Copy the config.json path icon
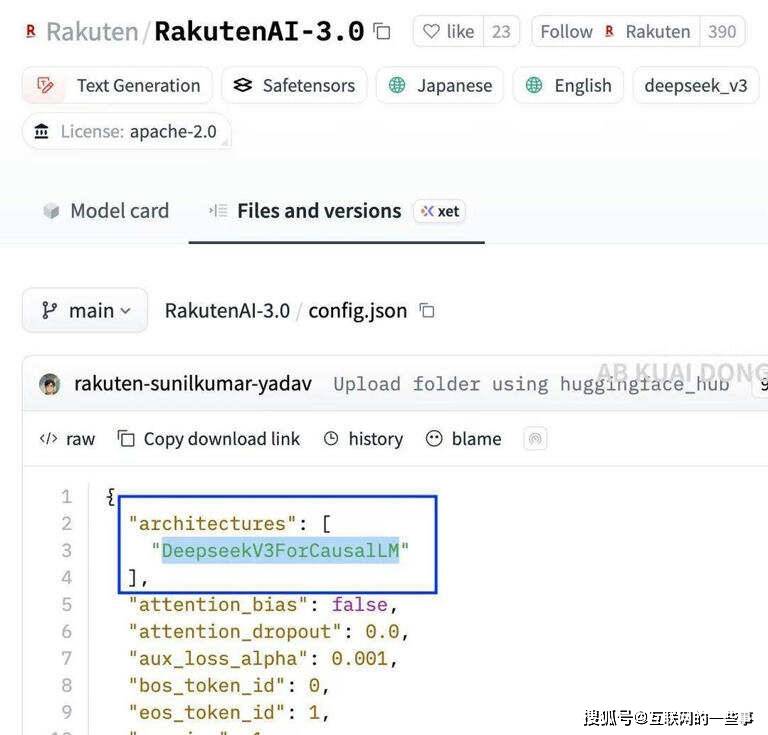Image resolution: width=768 pixels, height=735 pixels. click(x=427, y=311)
